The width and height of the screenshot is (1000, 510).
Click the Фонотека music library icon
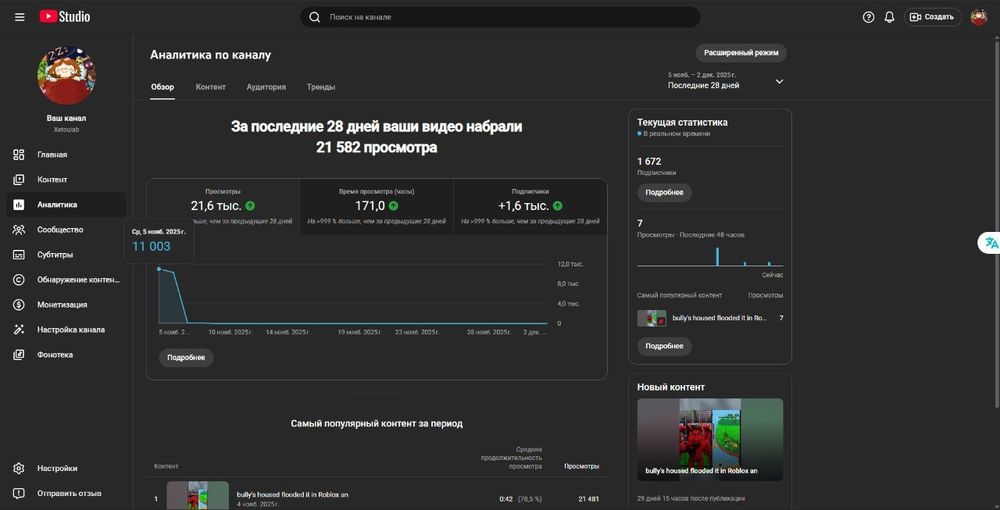18,354
